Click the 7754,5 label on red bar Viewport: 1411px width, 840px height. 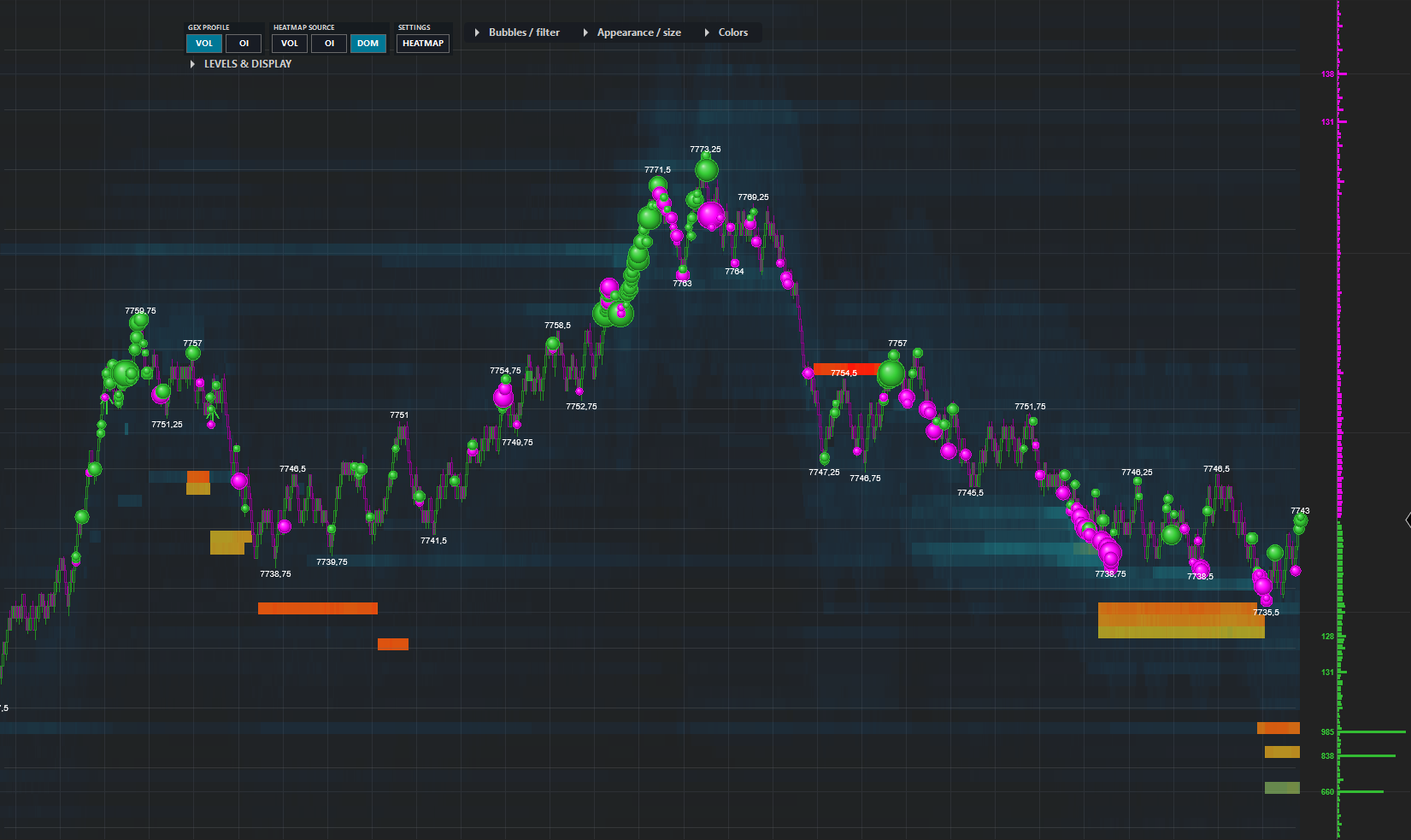[844, 373]
